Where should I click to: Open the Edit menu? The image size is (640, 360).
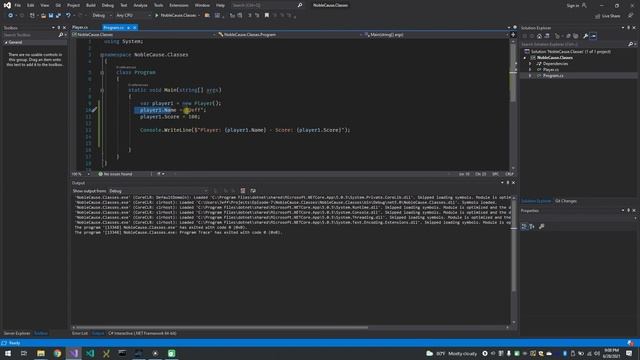[x=31, y=5]
